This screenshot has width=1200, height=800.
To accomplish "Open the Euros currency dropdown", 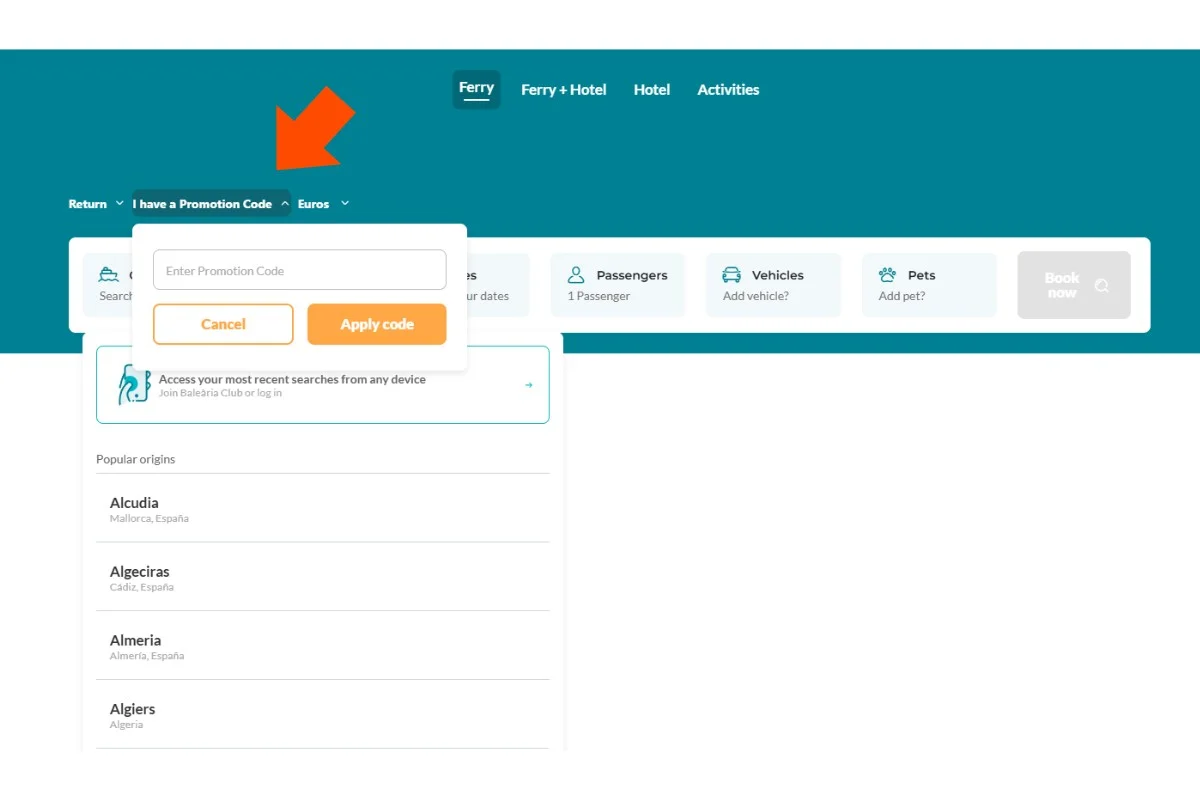I will pyautogui.click(x=323, y=204).
